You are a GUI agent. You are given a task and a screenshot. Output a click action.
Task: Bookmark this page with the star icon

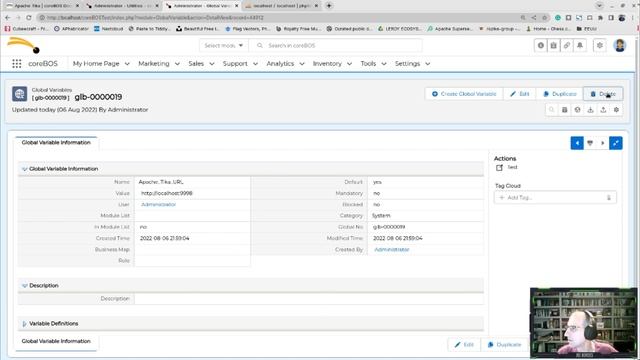pyautogui.click(x=544, y=18)
